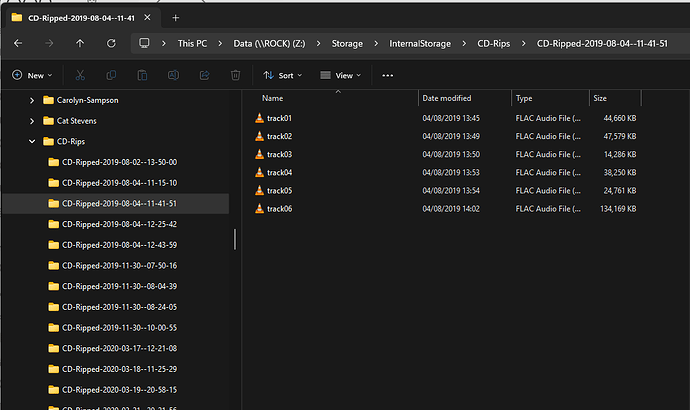Sort by Size column header
Screen dimensions: 690x410
tap(600, 98)
